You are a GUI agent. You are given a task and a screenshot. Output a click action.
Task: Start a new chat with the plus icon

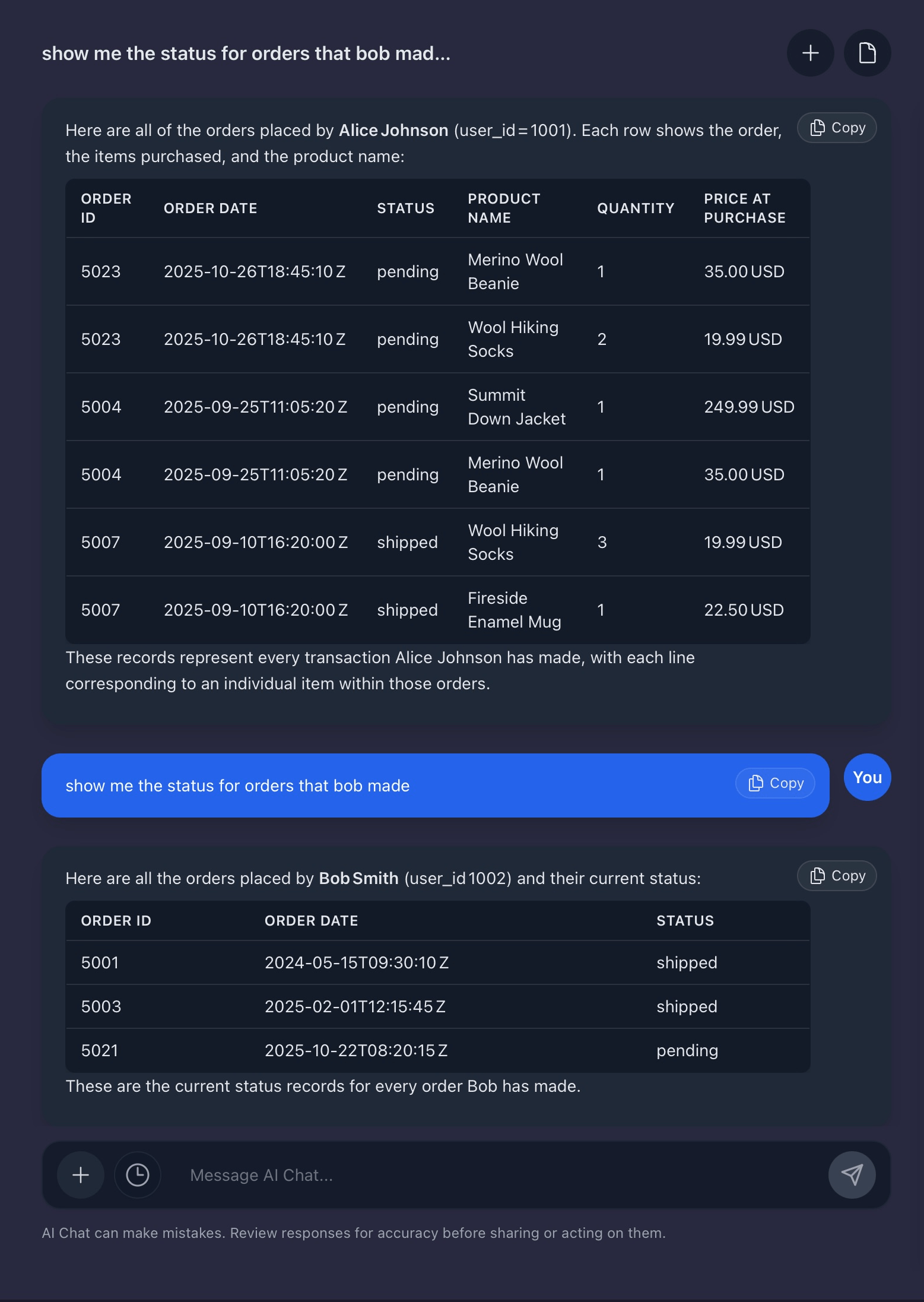pyautogui.click(x=809, y=53)
